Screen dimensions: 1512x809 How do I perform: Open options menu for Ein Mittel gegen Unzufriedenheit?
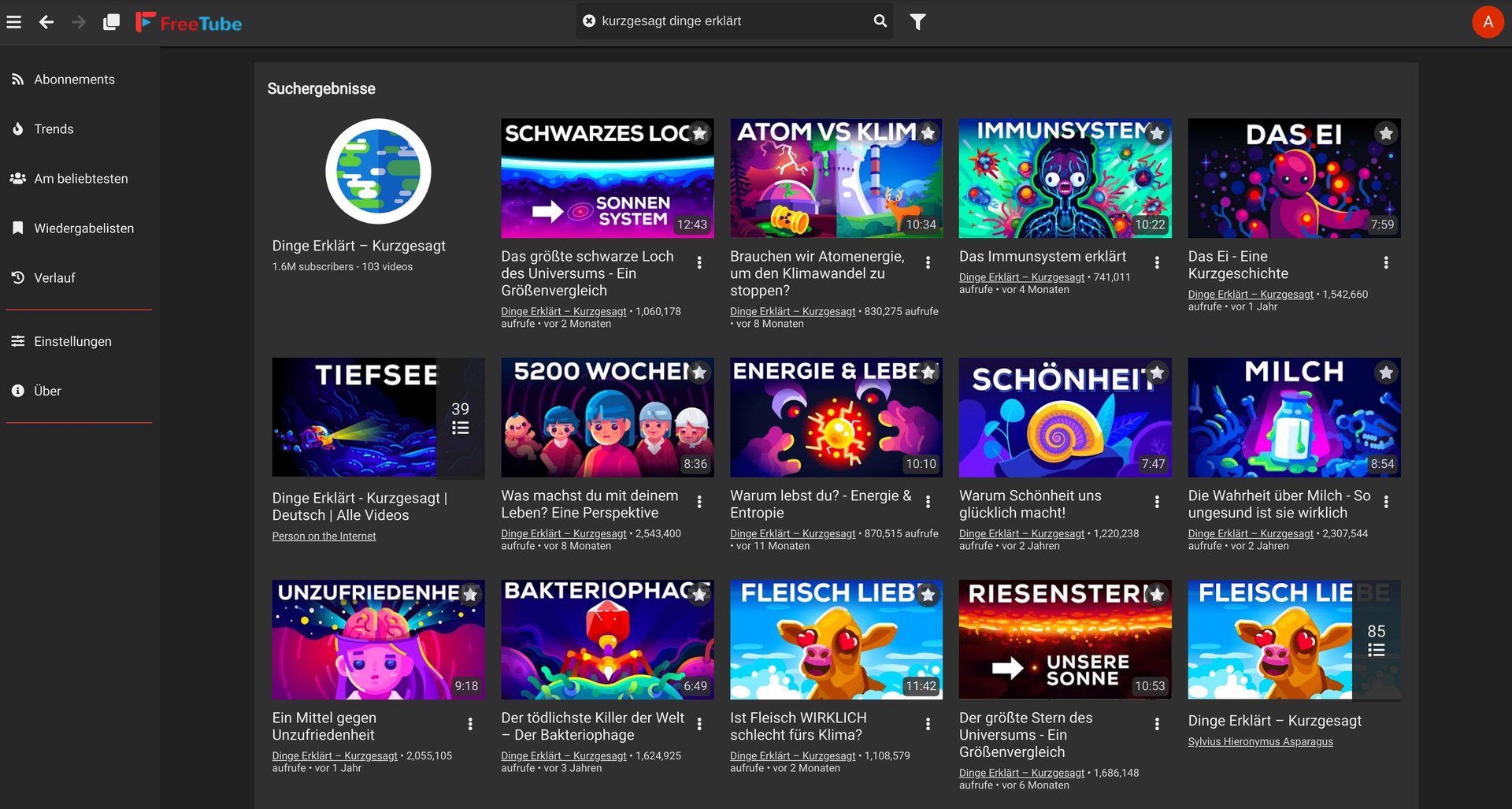[470, 724]
